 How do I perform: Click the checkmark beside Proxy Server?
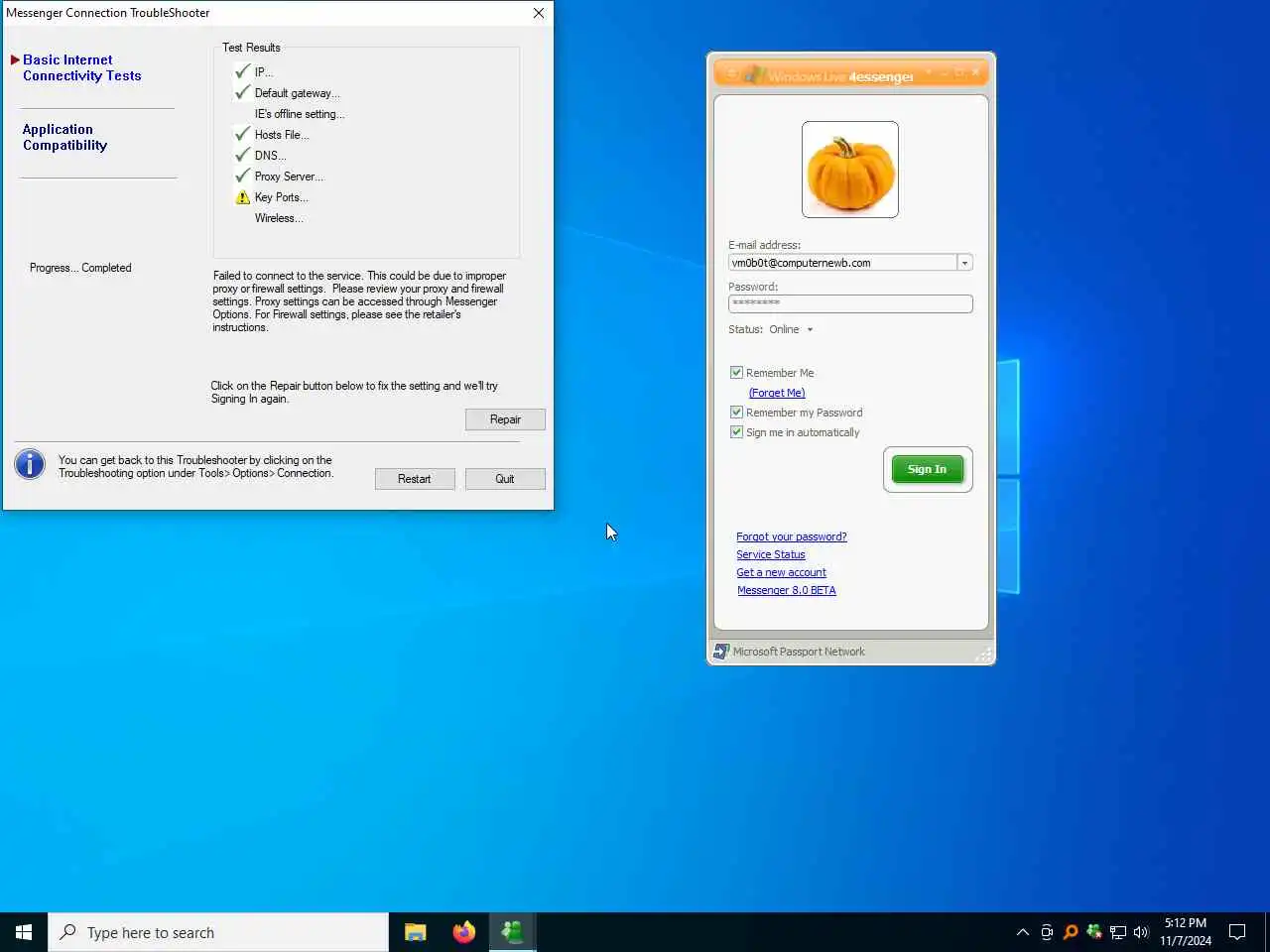point(242,176)
